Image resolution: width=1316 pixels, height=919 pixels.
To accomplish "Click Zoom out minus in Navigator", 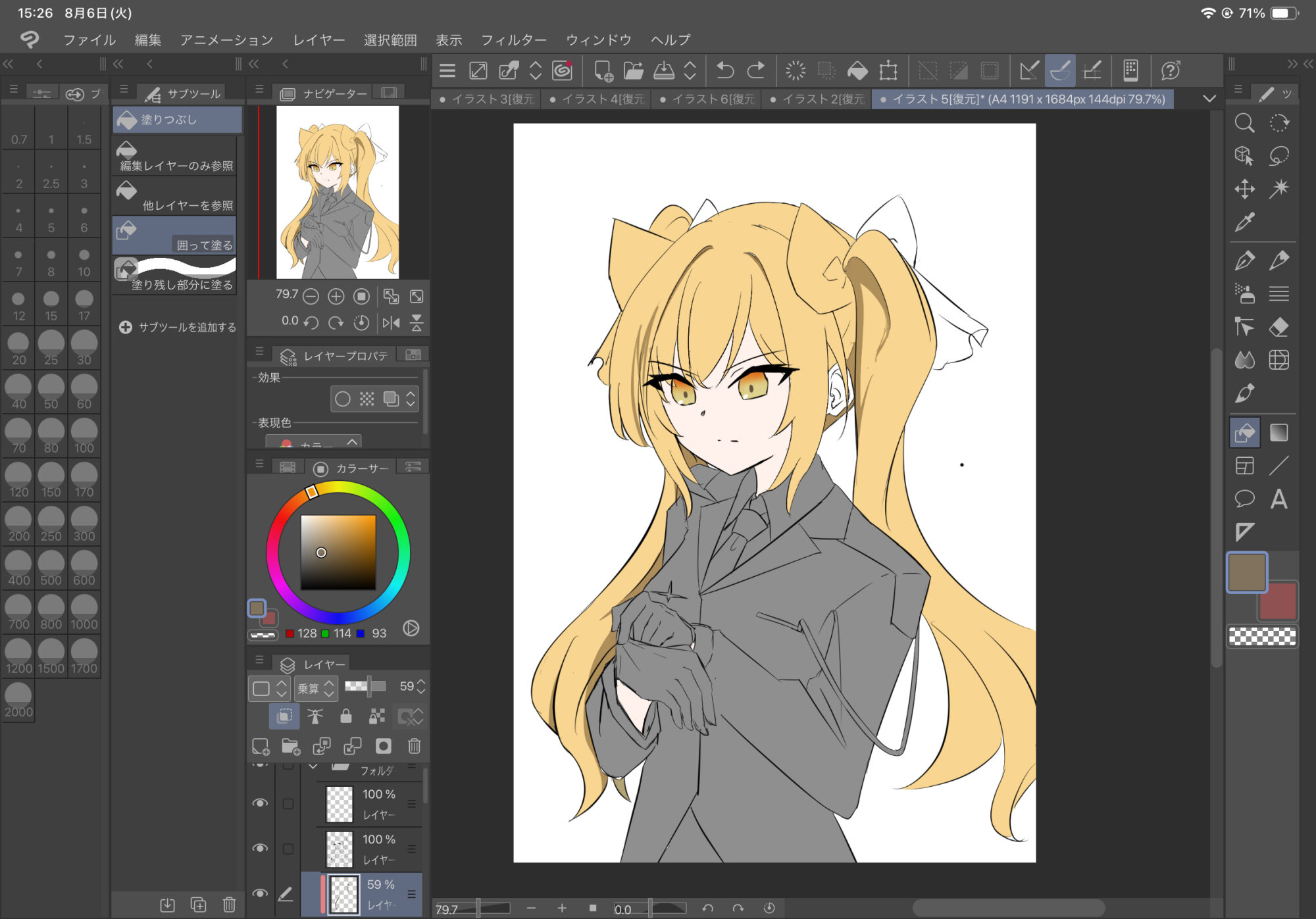I will 311,297.
